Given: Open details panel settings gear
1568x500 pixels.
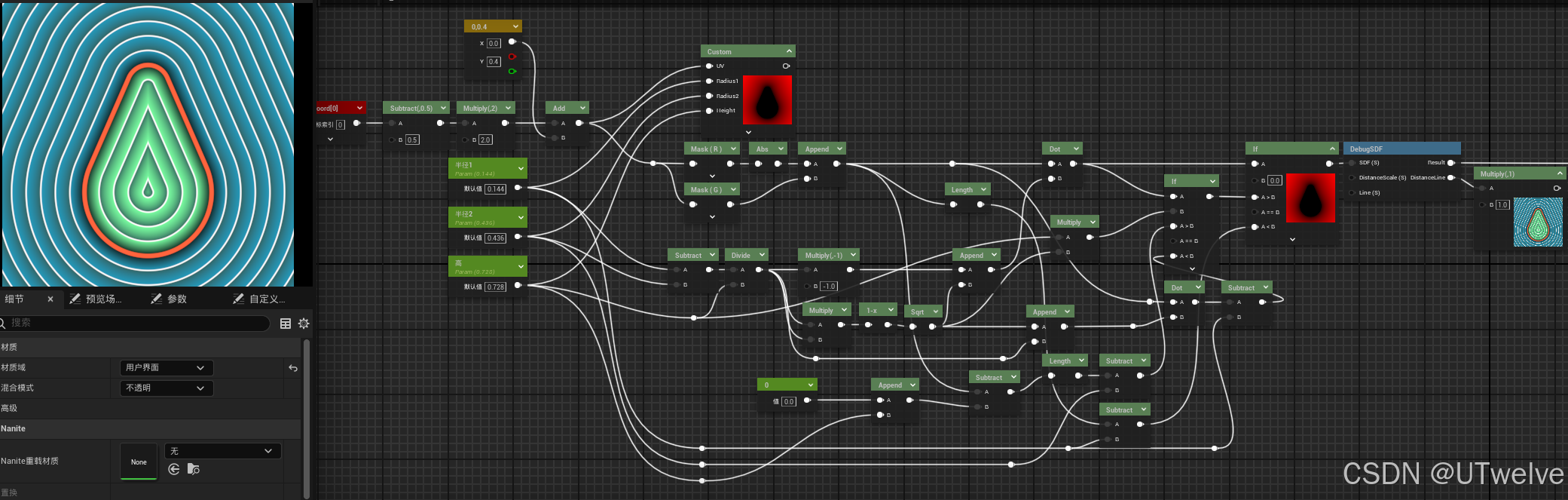Looking at the screenshot, I should [304, 324].
